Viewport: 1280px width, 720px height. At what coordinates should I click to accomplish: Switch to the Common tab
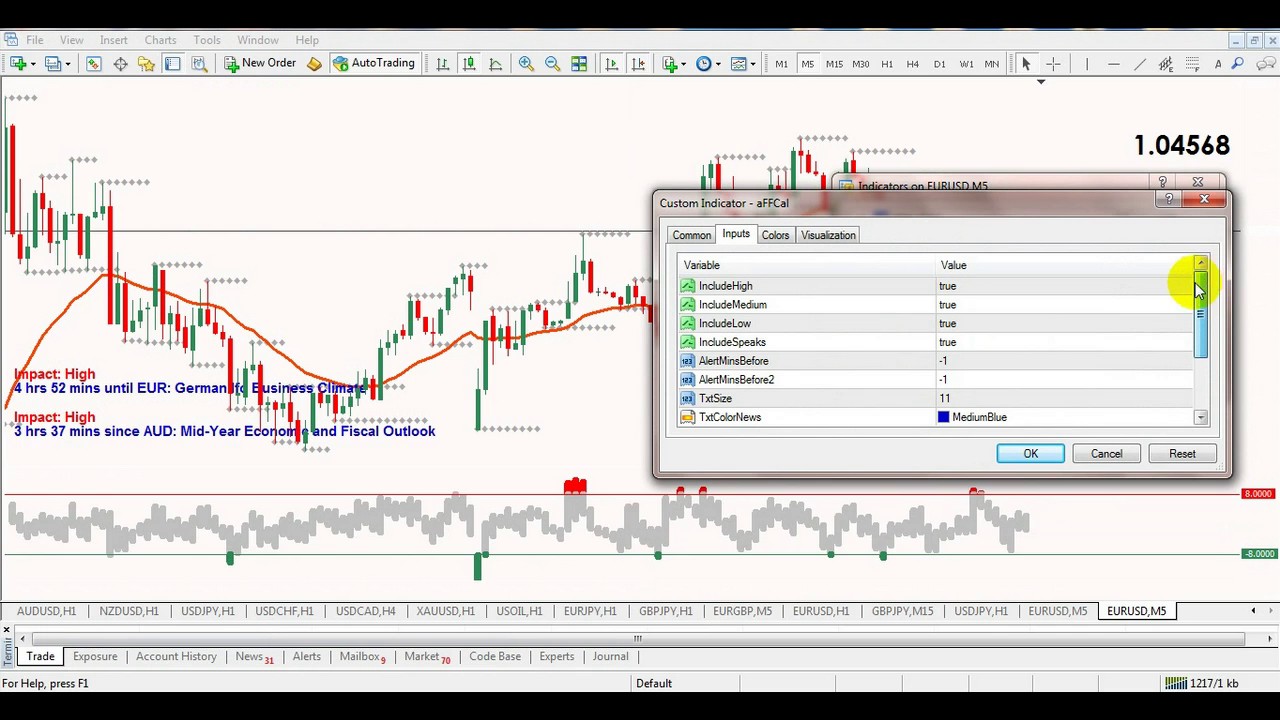coord(691,235)
